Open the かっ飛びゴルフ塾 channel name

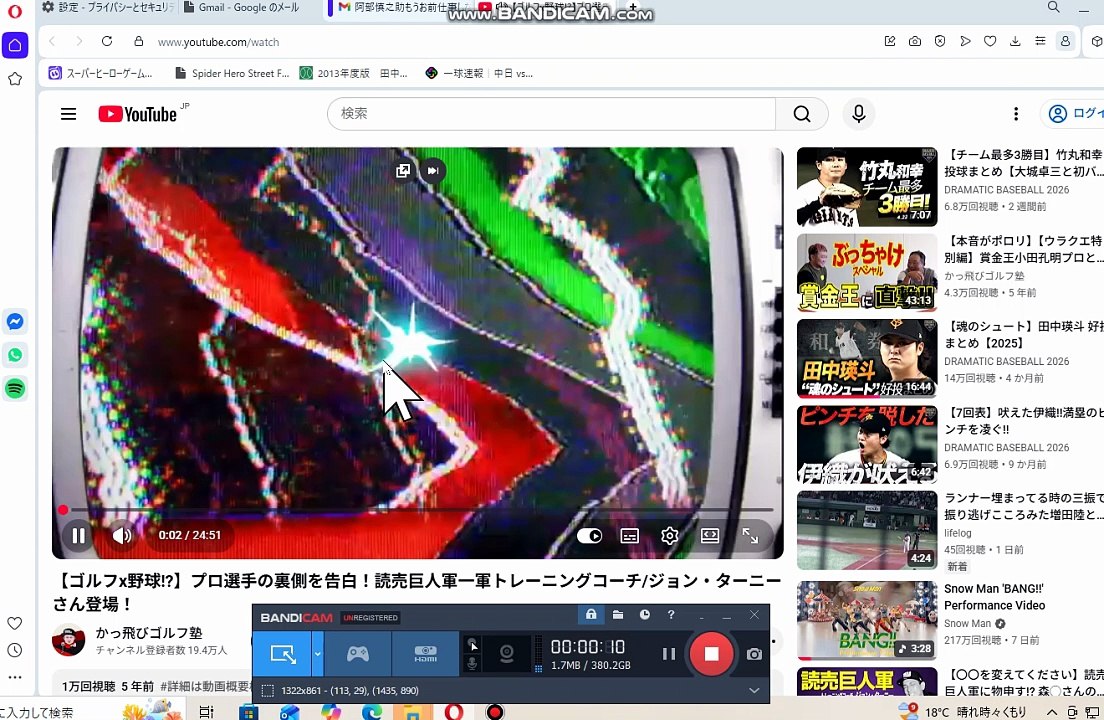(149, 633)
